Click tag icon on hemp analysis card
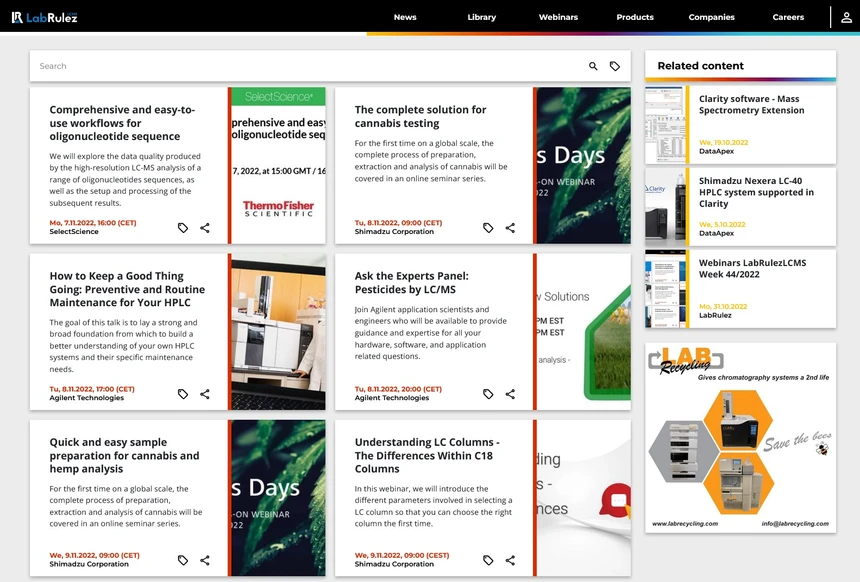Screen dimensions: 860x582 click(183, 560)
